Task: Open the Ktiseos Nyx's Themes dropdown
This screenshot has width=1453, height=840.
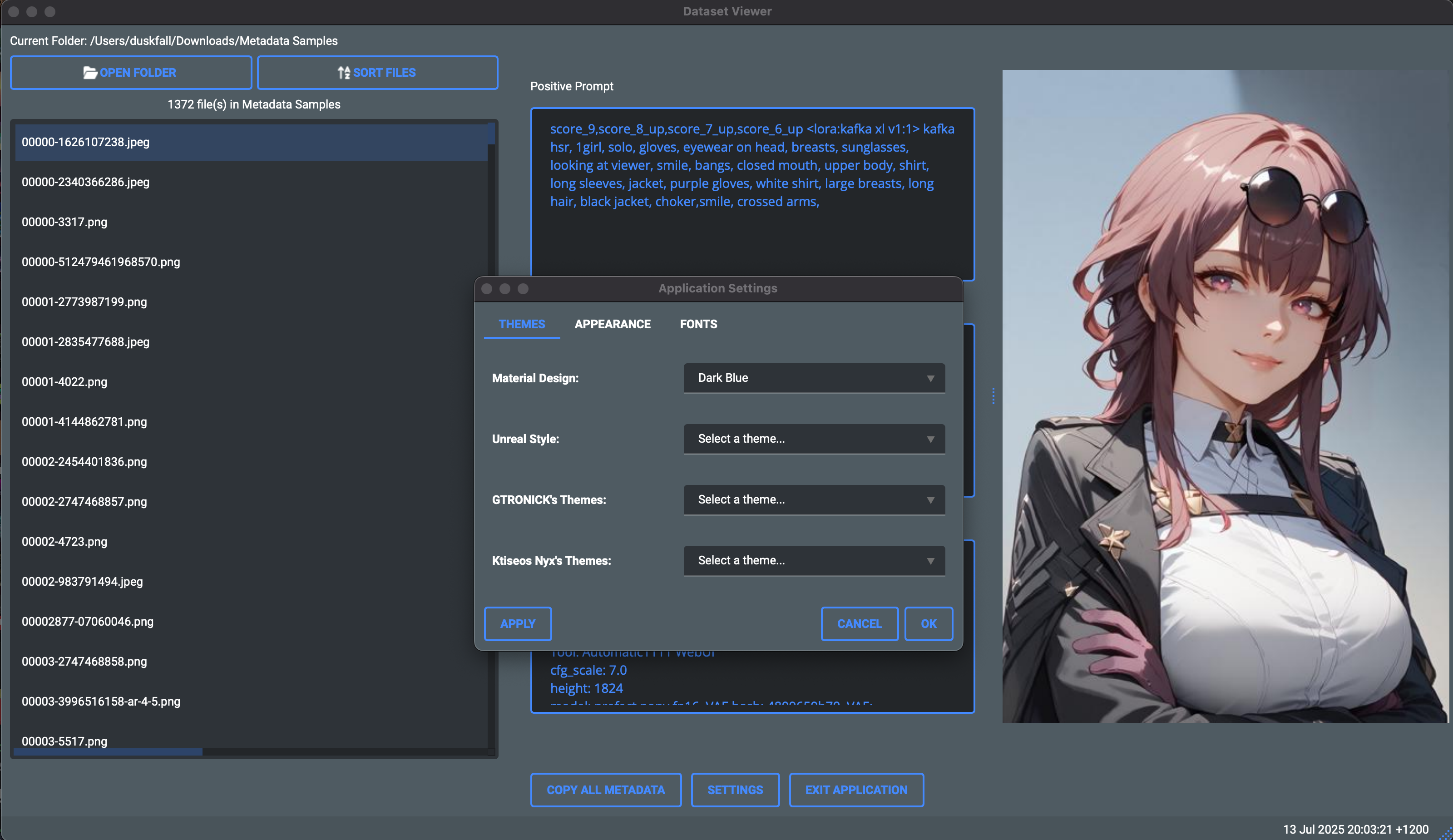Action: (814, 560)
